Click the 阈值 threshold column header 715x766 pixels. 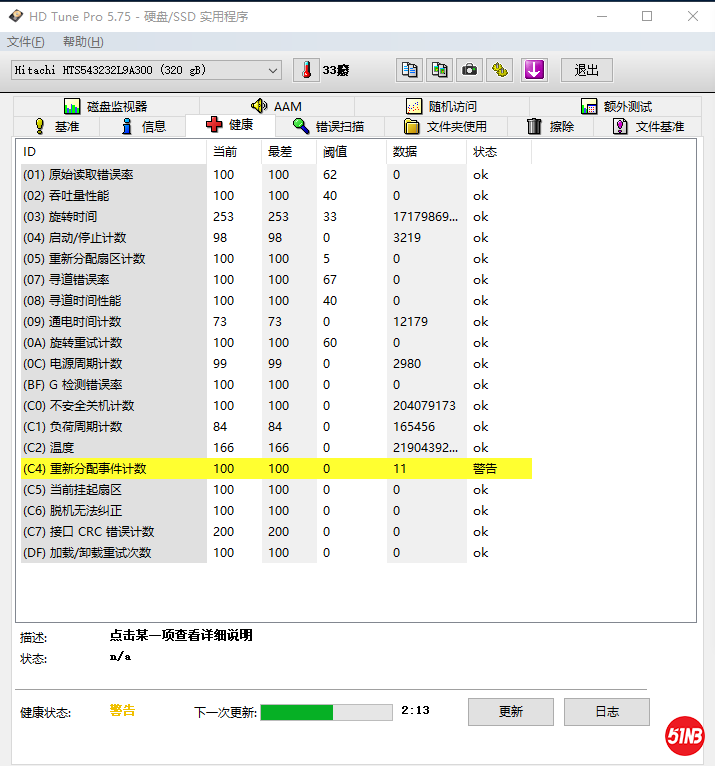point(334,152)
